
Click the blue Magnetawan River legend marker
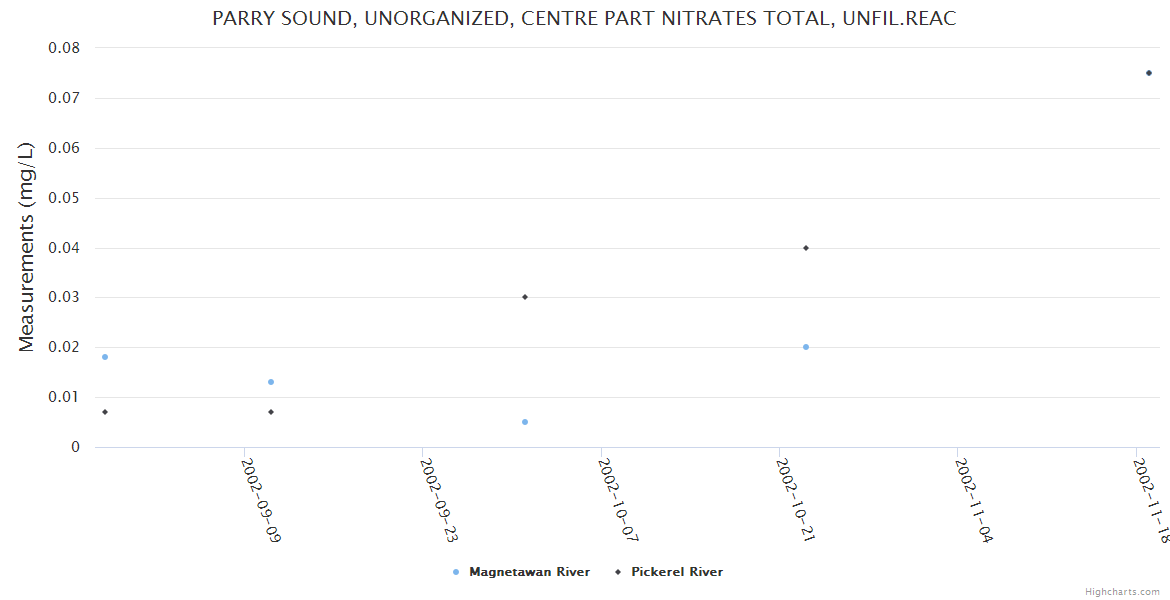tap(456, 572)
